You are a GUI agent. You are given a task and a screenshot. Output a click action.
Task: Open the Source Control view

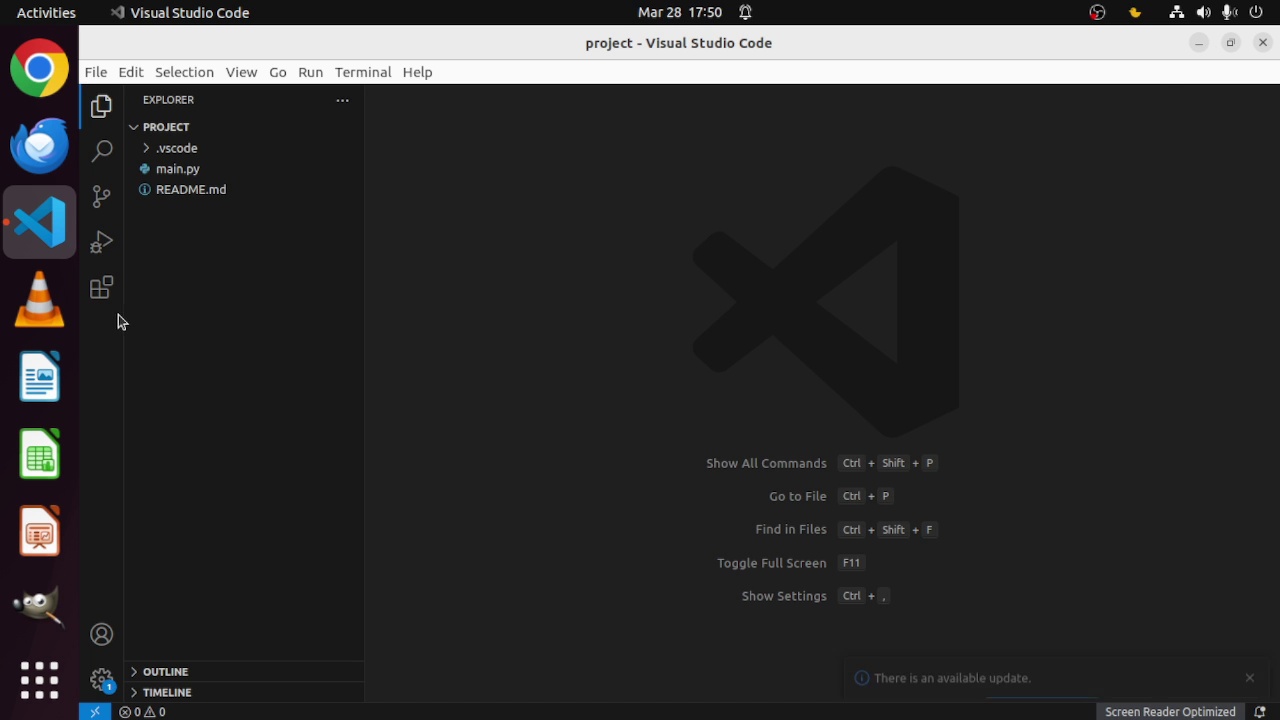click(101, 196)
